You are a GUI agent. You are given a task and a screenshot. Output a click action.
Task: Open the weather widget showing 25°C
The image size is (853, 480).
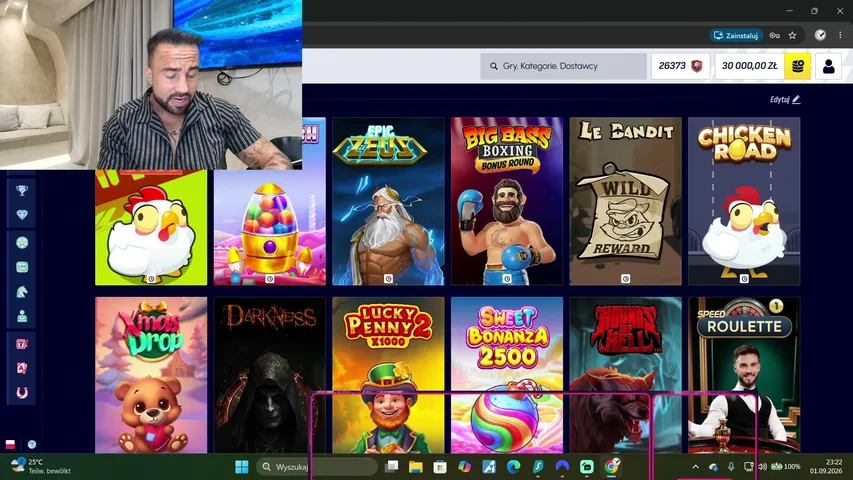point(41,466)
